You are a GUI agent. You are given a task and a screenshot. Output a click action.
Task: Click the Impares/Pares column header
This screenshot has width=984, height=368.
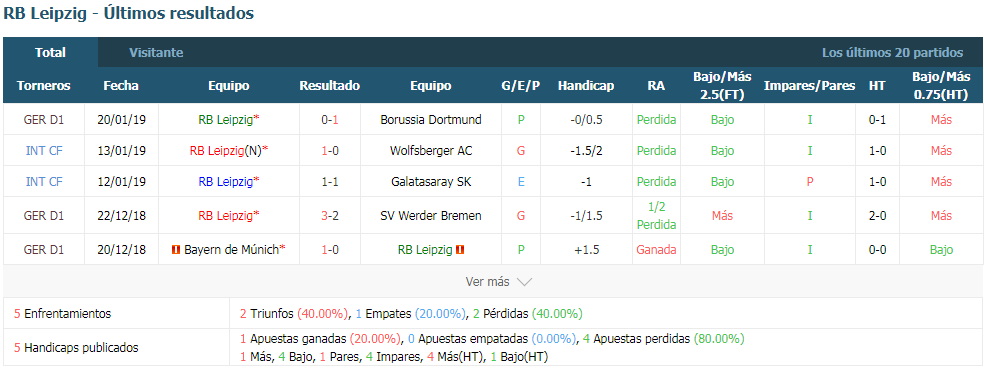[x=810, y=86]
